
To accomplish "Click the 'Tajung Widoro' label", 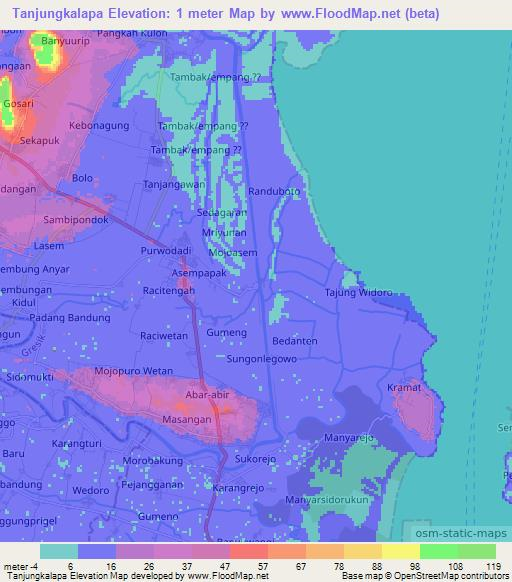I will pyautogui.click(x=359, y=292).
